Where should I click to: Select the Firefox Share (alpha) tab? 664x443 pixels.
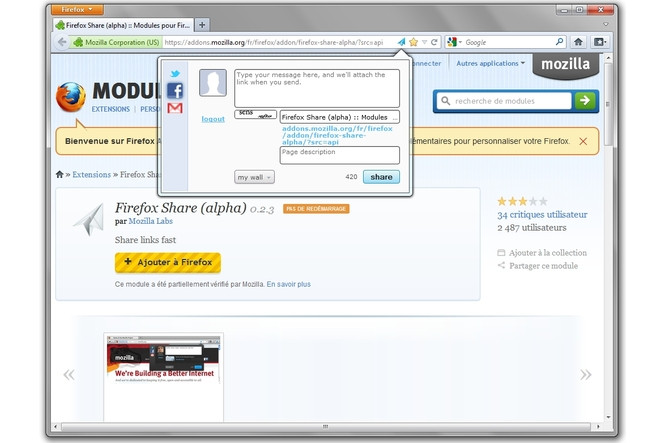point(123,25)
